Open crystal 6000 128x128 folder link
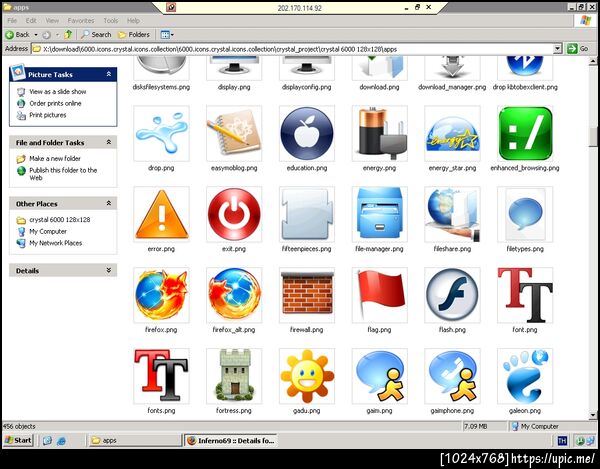This screenshot has height=469, width=600. pyautogui.click(x=60, y=220)
